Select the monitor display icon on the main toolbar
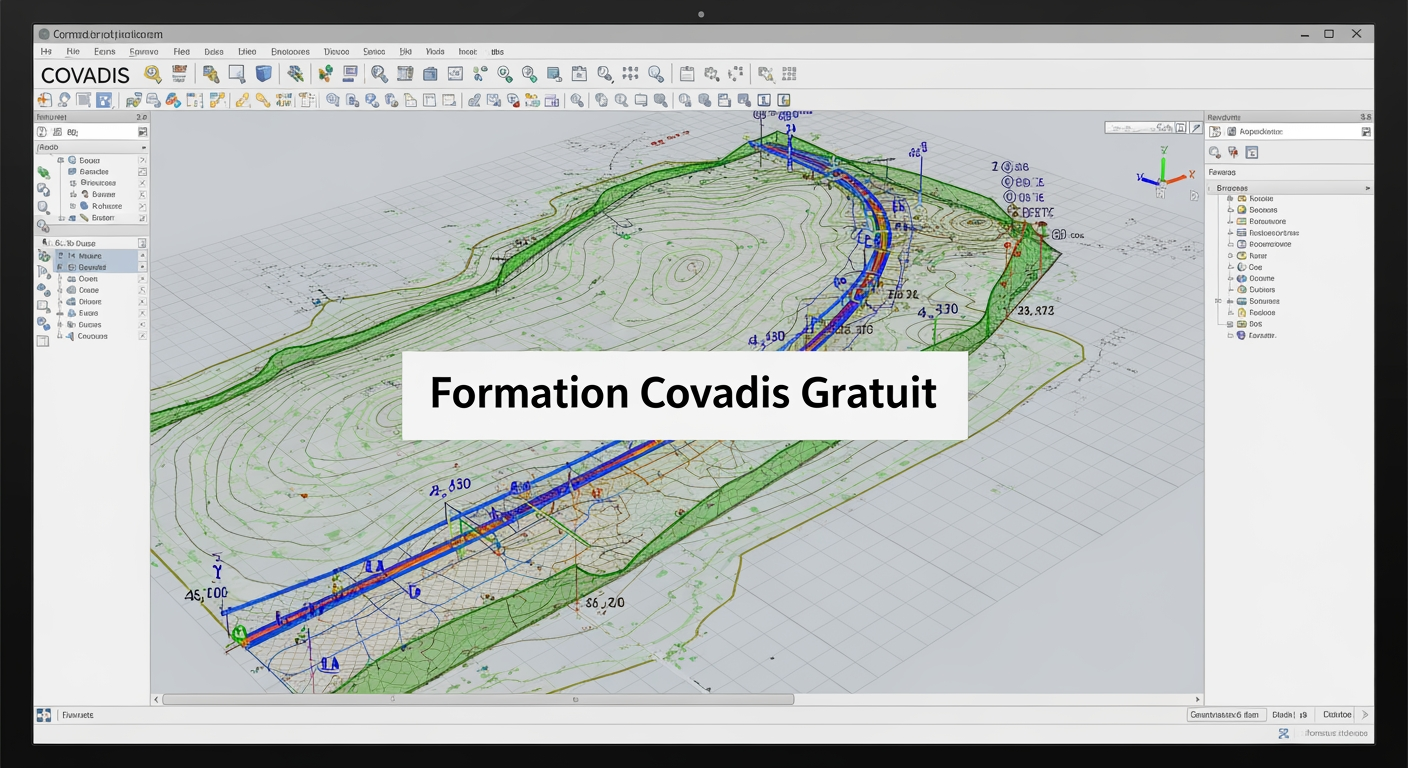This screenshot has width=1408, height=768. 351,74
